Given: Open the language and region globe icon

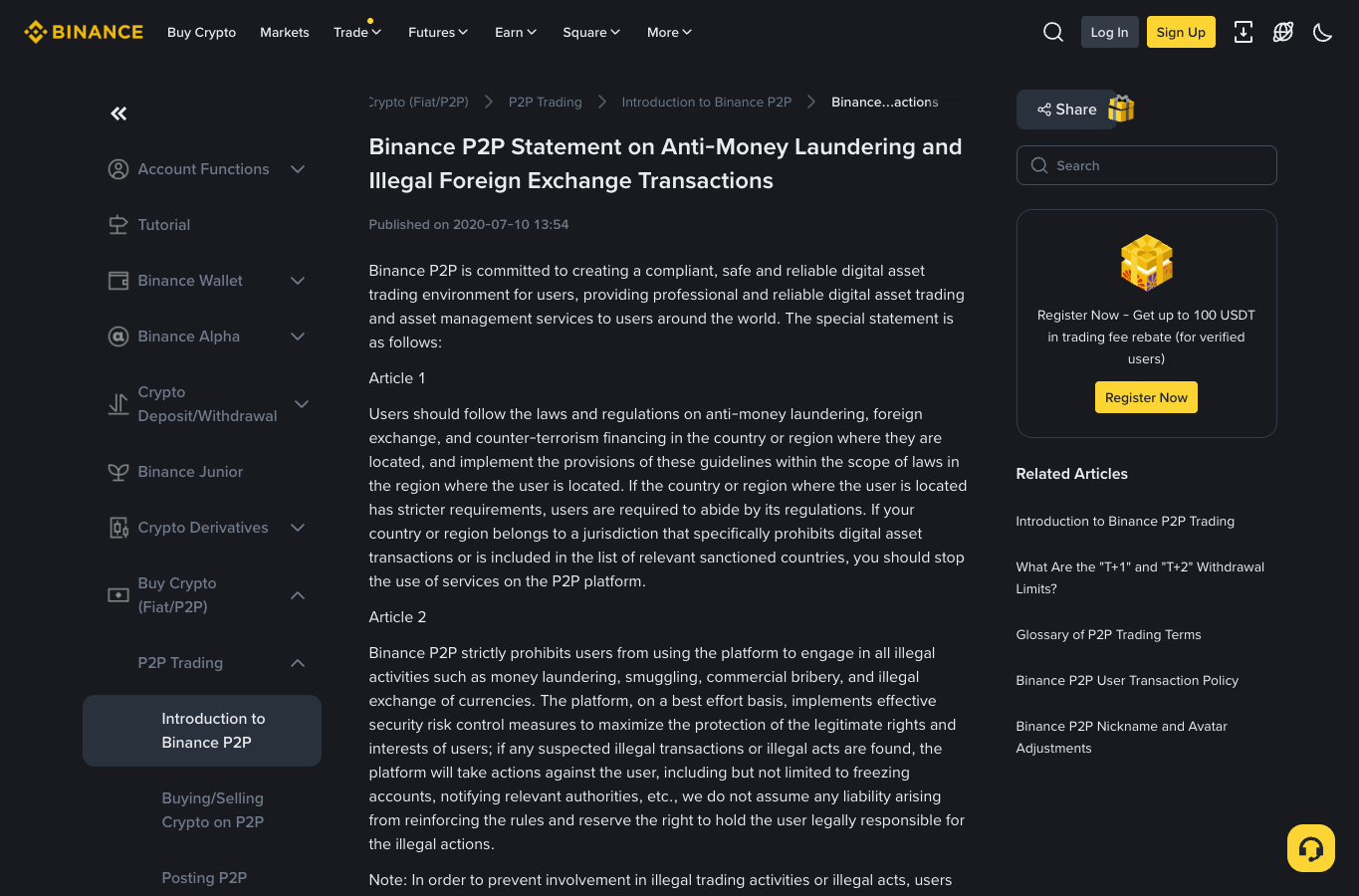Looking at the screenshot, I should pyautogui.click(x=1283, y=32).
